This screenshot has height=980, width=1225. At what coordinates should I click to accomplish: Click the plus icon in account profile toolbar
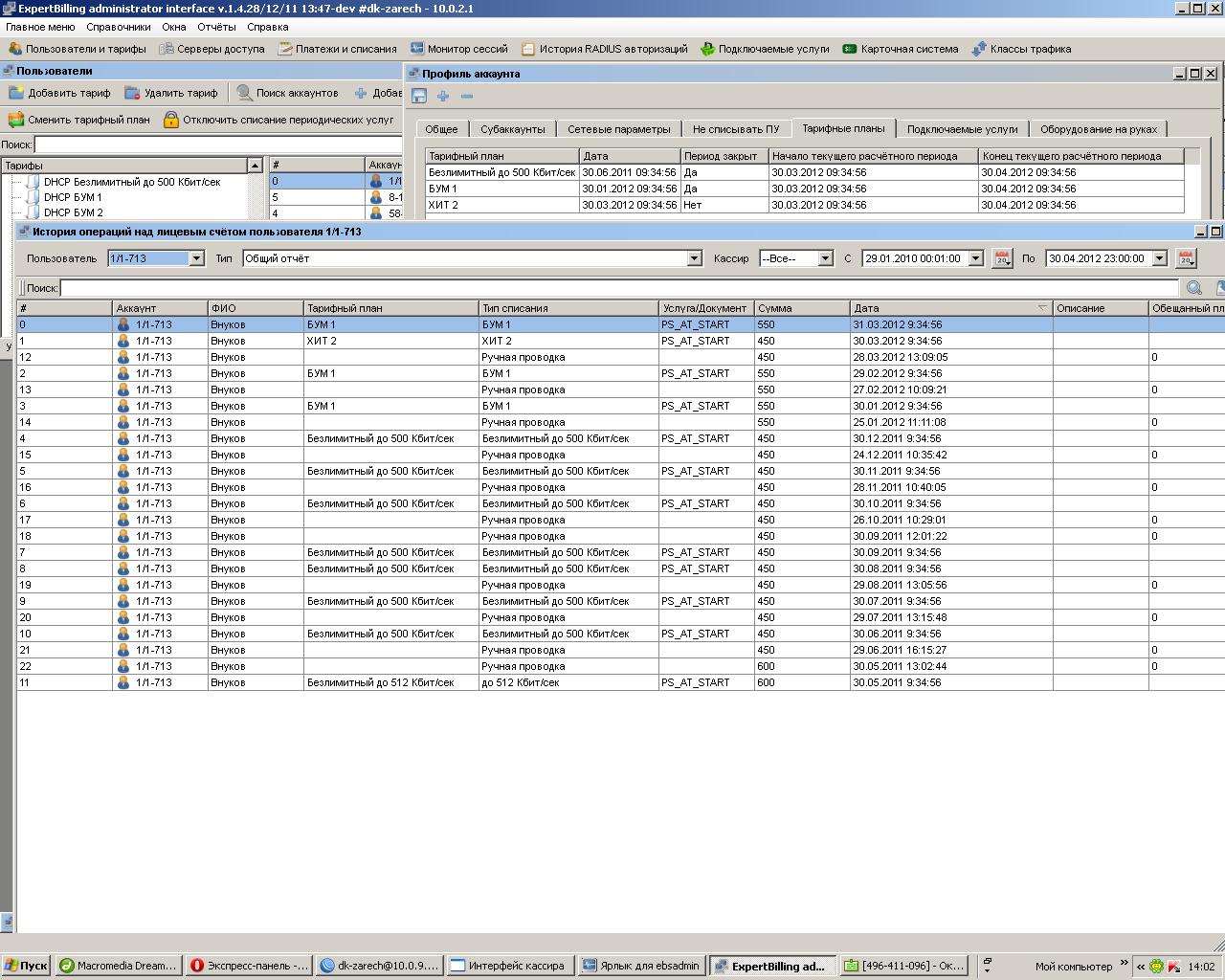click(443, 96)
